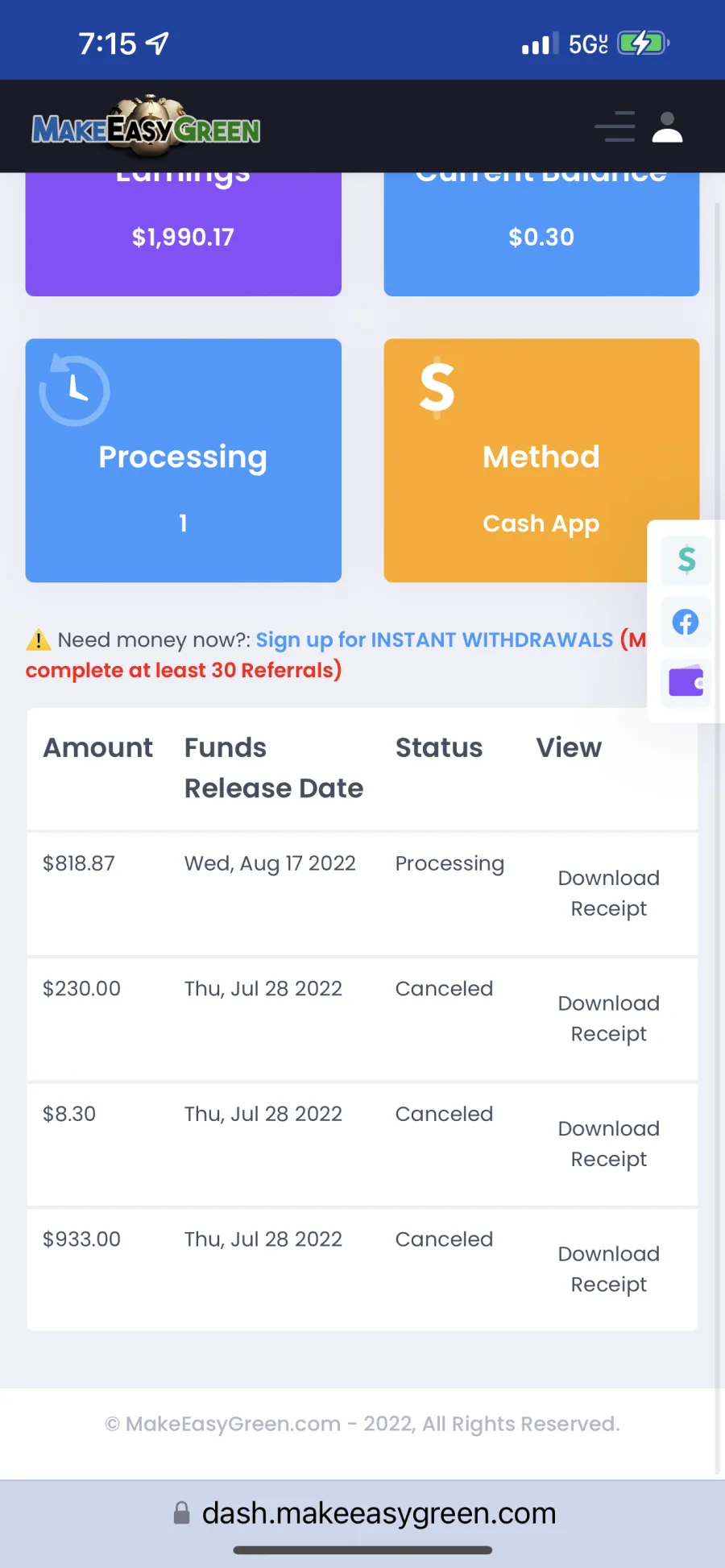Tap the $1,990.17 Earnings card
725x1568 pixels.
184,234
